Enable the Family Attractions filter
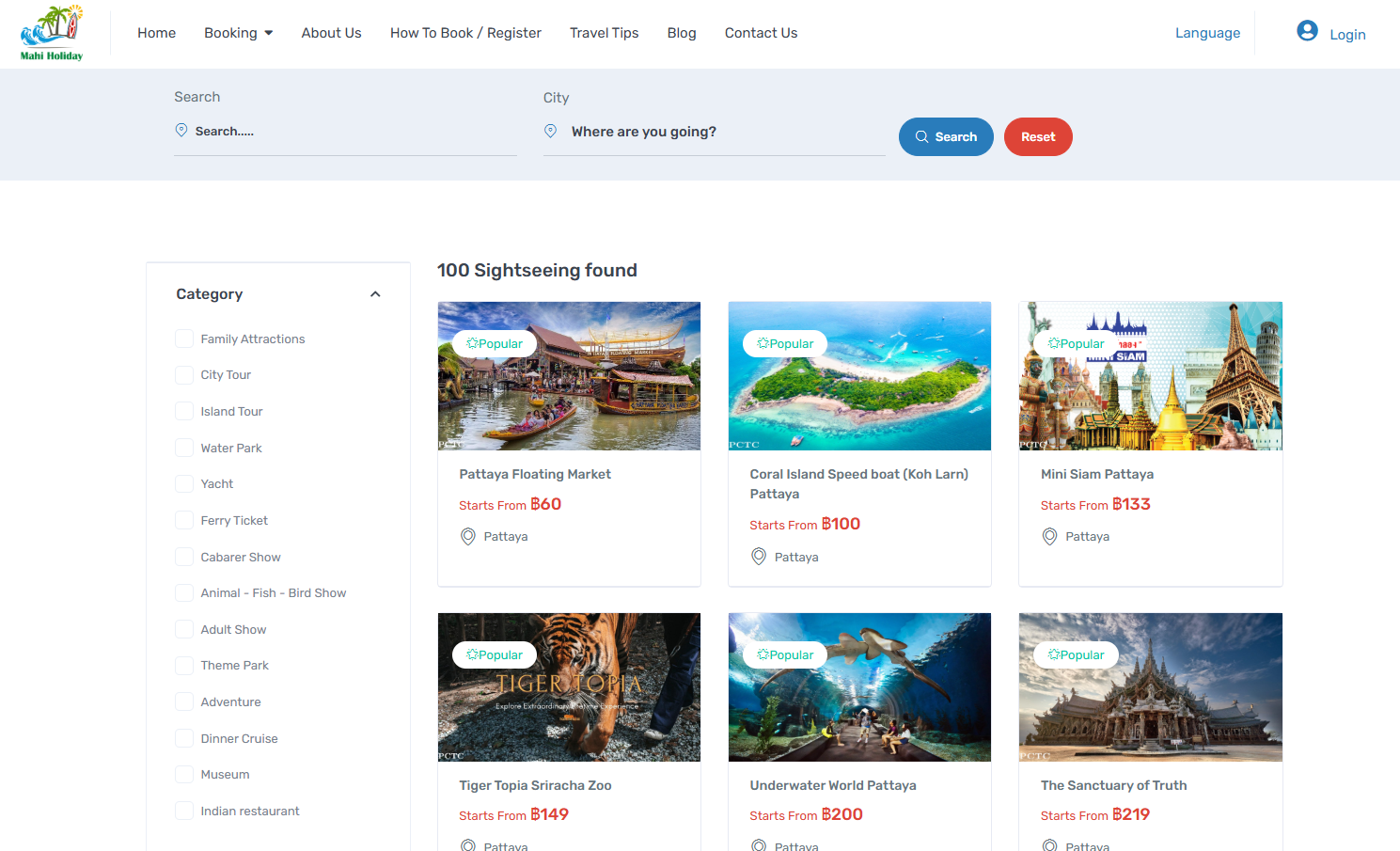 point(184,339)
